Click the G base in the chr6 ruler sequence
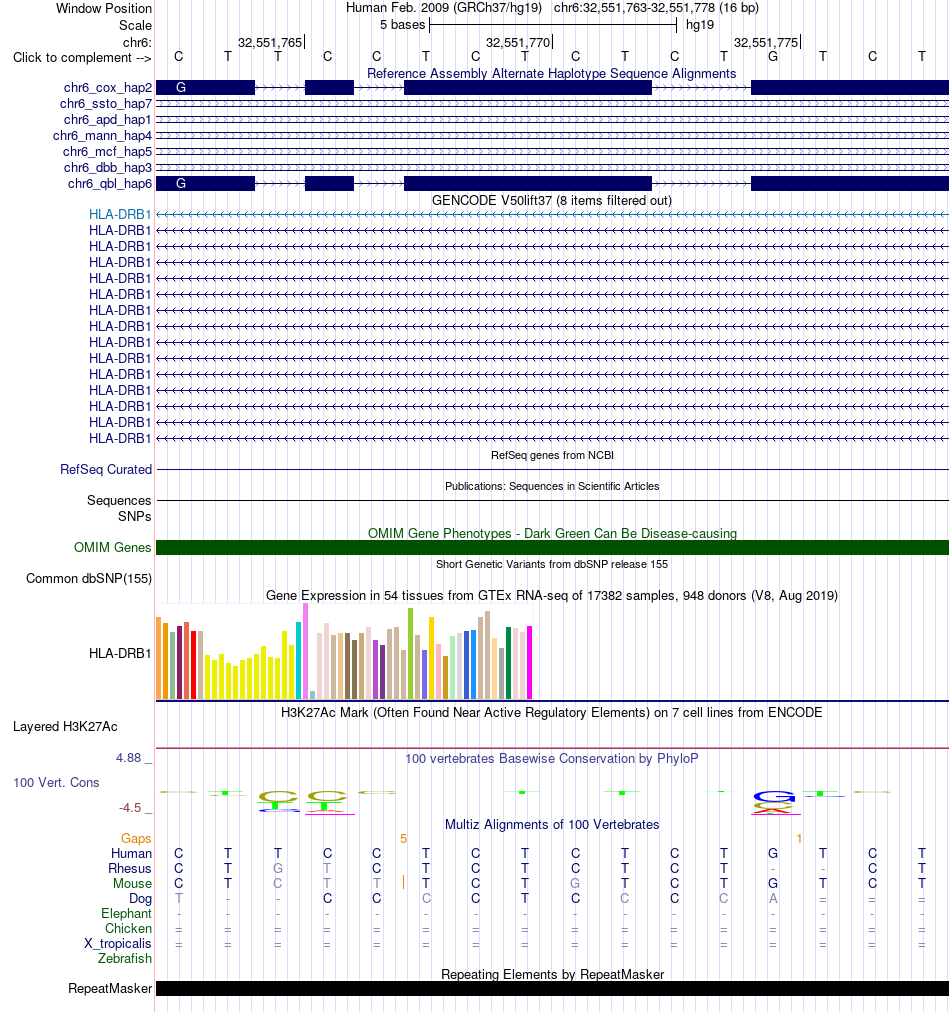Viewport: 950px width, 1012px height. [x=773, y=57]
